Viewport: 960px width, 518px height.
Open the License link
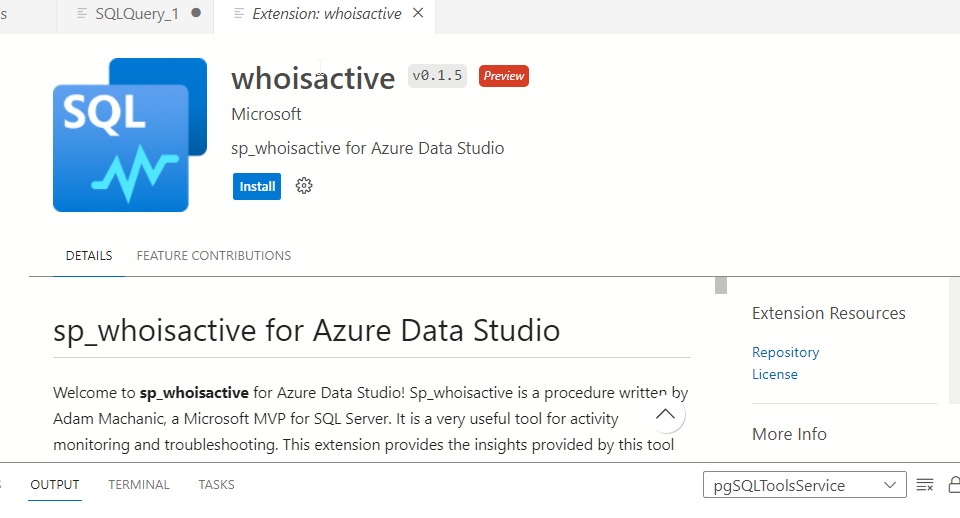coord(775,374)
